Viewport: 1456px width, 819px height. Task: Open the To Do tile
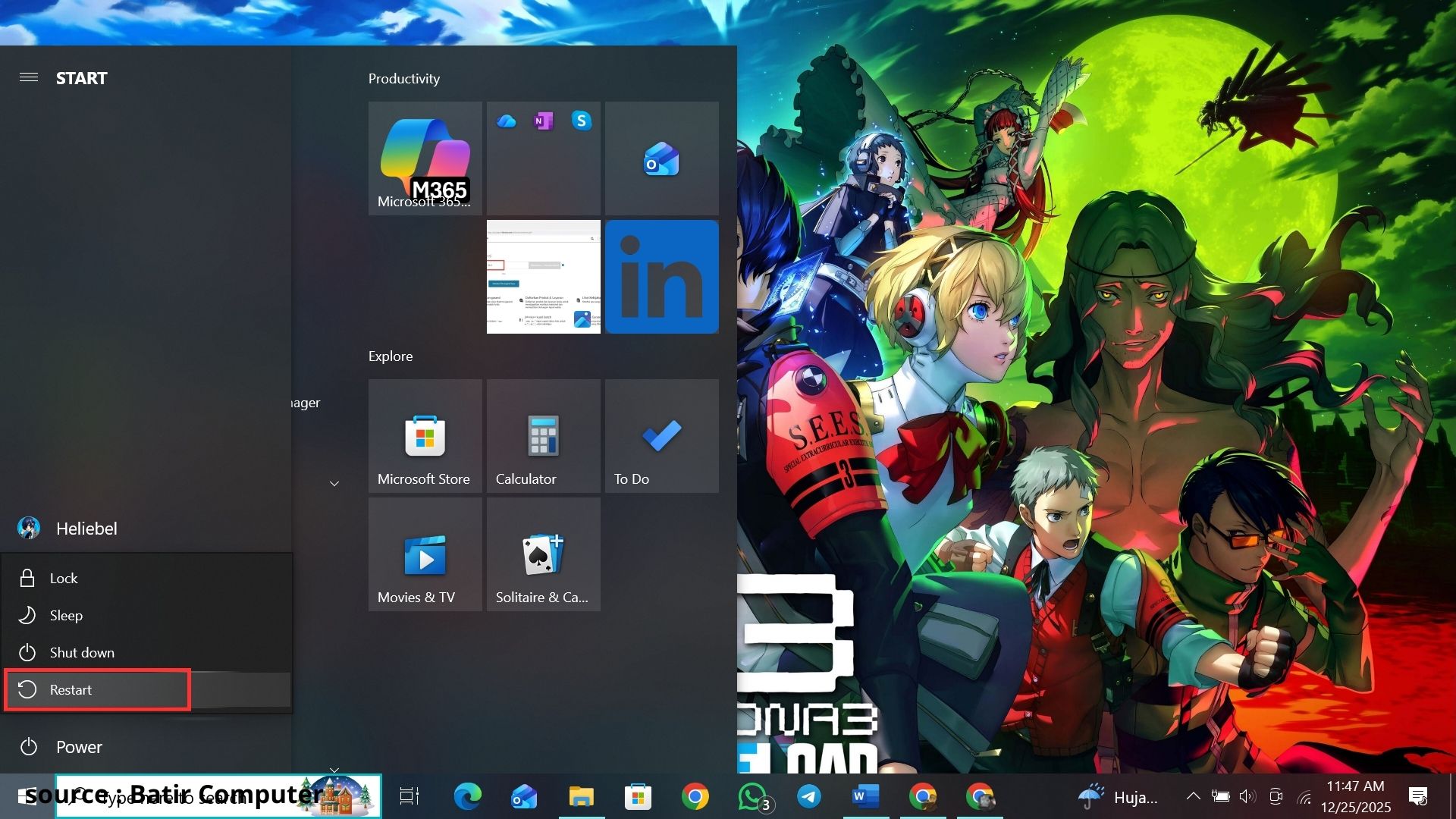[662, 436]
